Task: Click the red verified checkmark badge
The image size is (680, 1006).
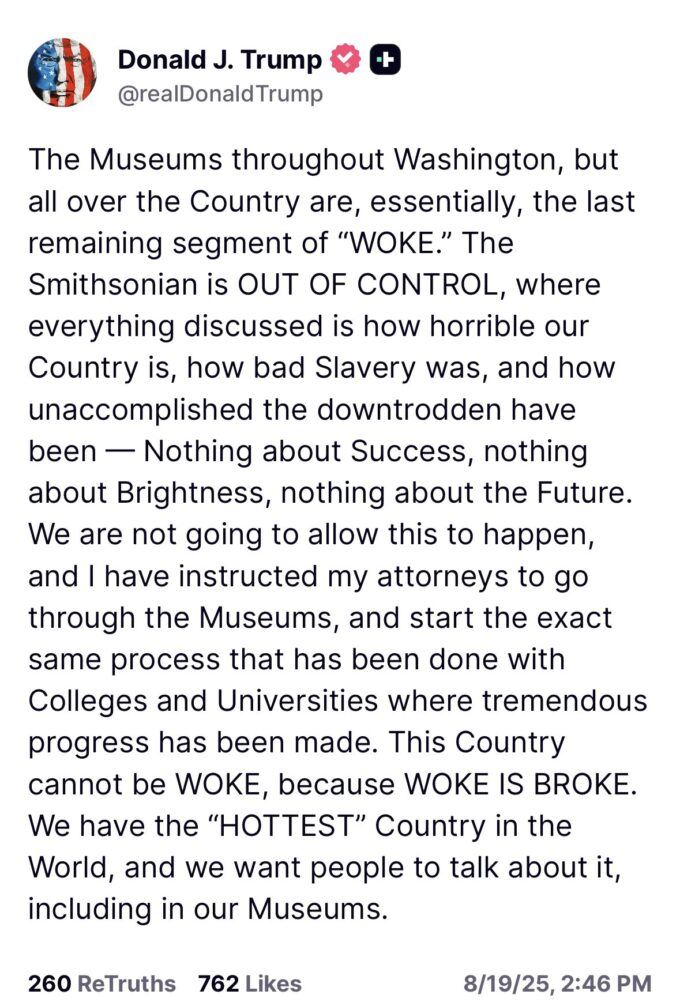Action: coord(345,60)
